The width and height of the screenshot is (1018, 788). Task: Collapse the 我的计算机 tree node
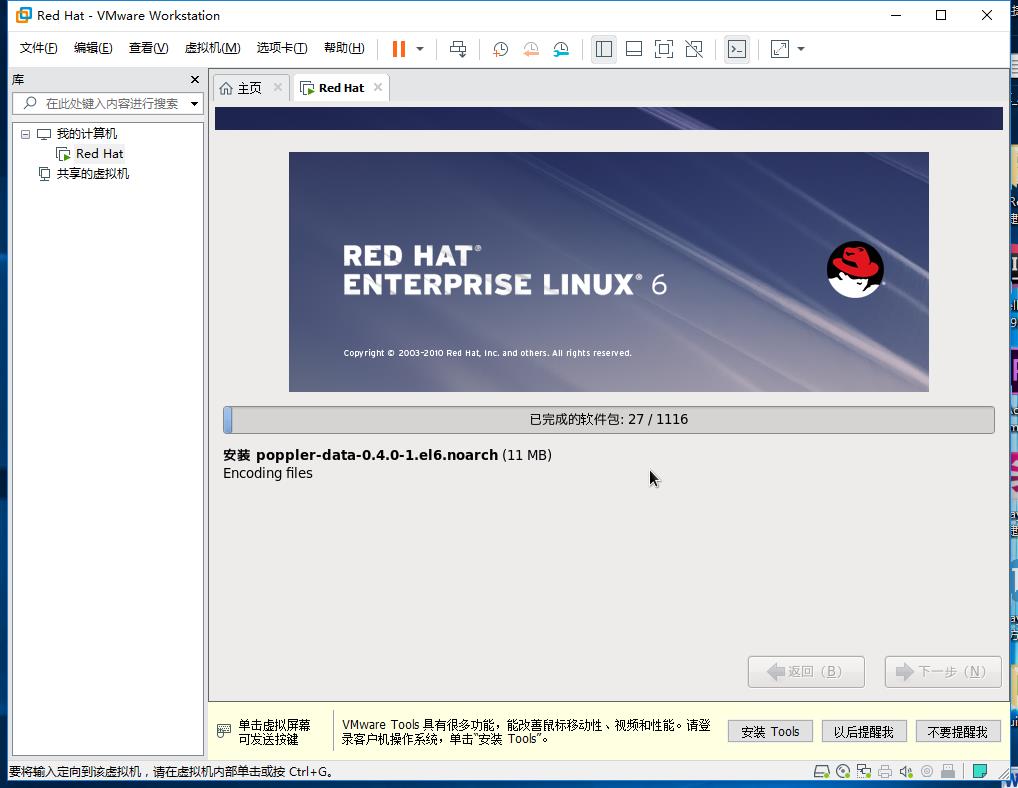(x=25, y=134)
